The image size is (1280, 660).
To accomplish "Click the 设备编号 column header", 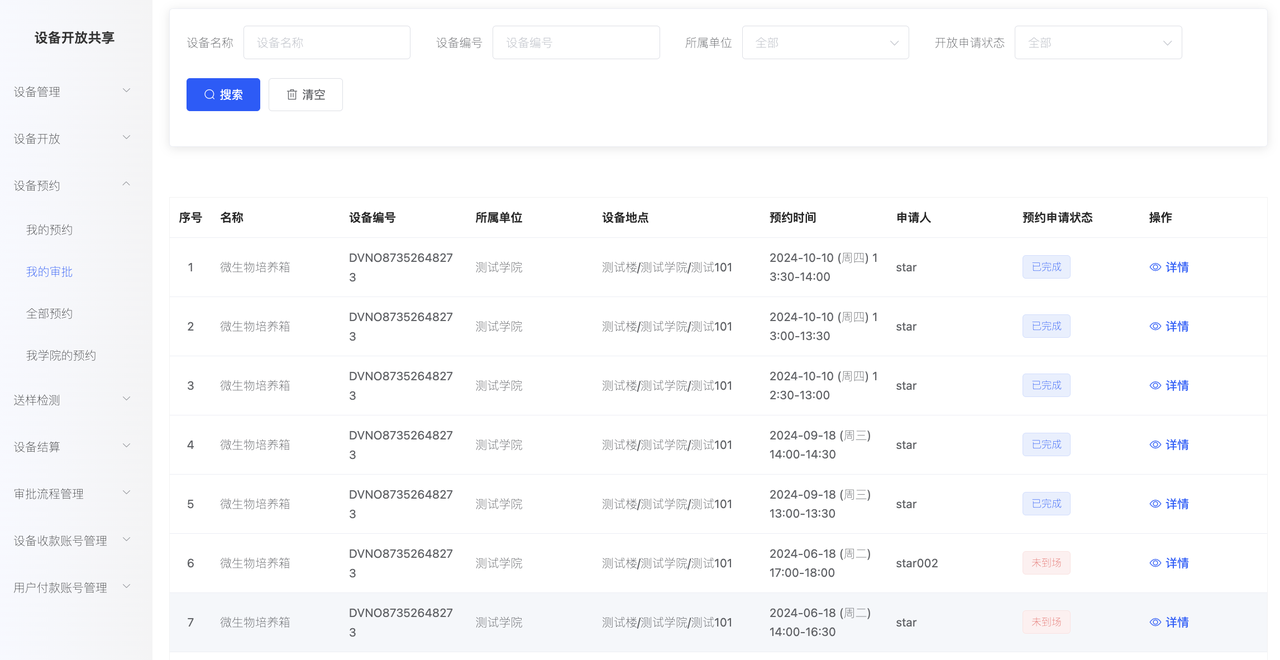I will [372, 217].
